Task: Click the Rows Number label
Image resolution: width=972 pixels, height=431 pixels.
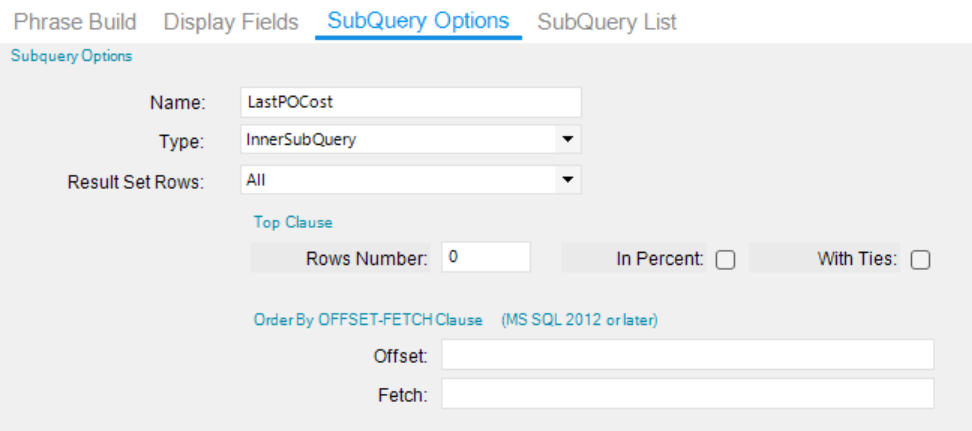Action: [367, 259]
